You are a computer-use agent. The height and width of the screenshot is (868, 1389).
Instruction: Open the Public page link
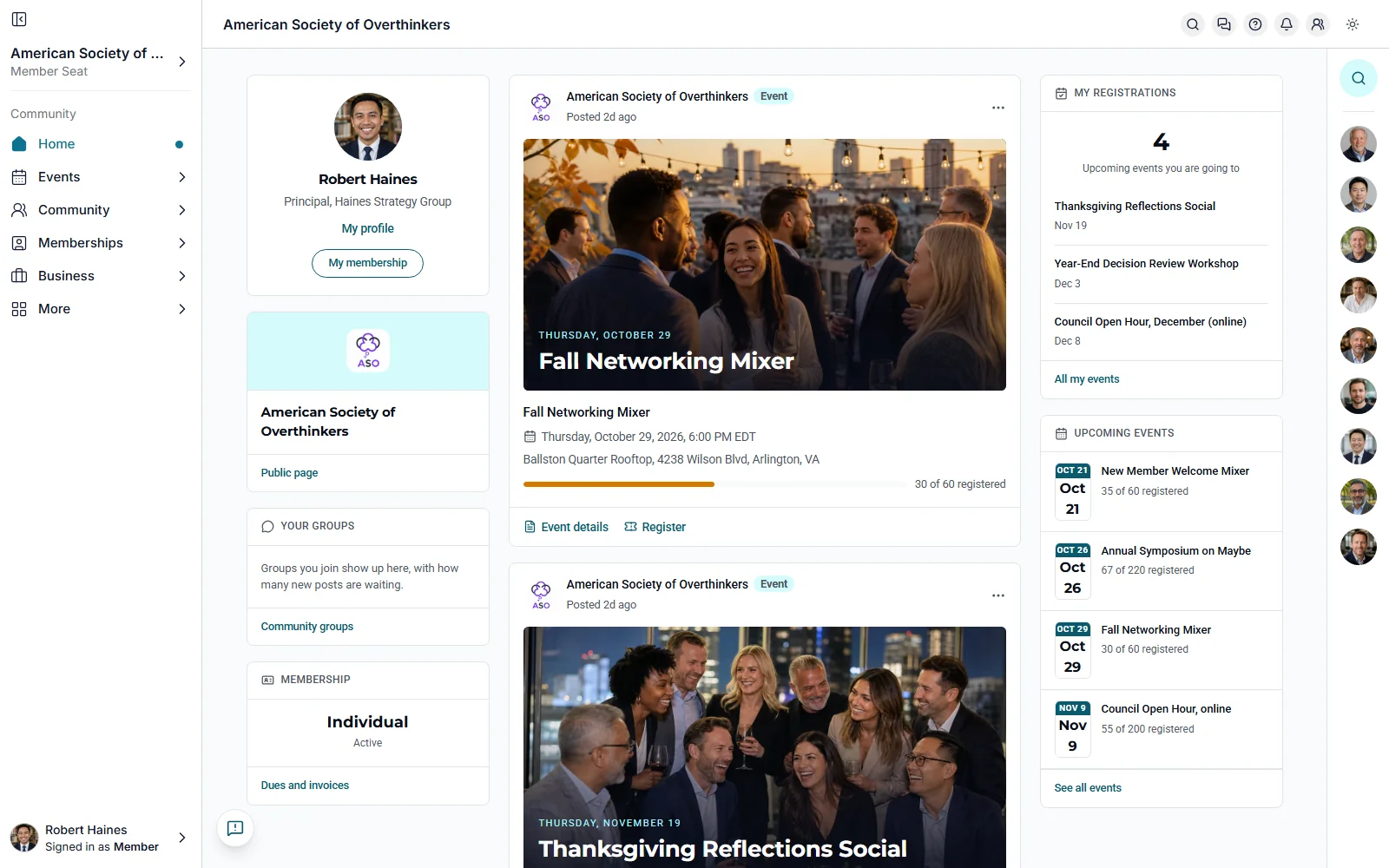pyautogui.click(x=289, y=473)
